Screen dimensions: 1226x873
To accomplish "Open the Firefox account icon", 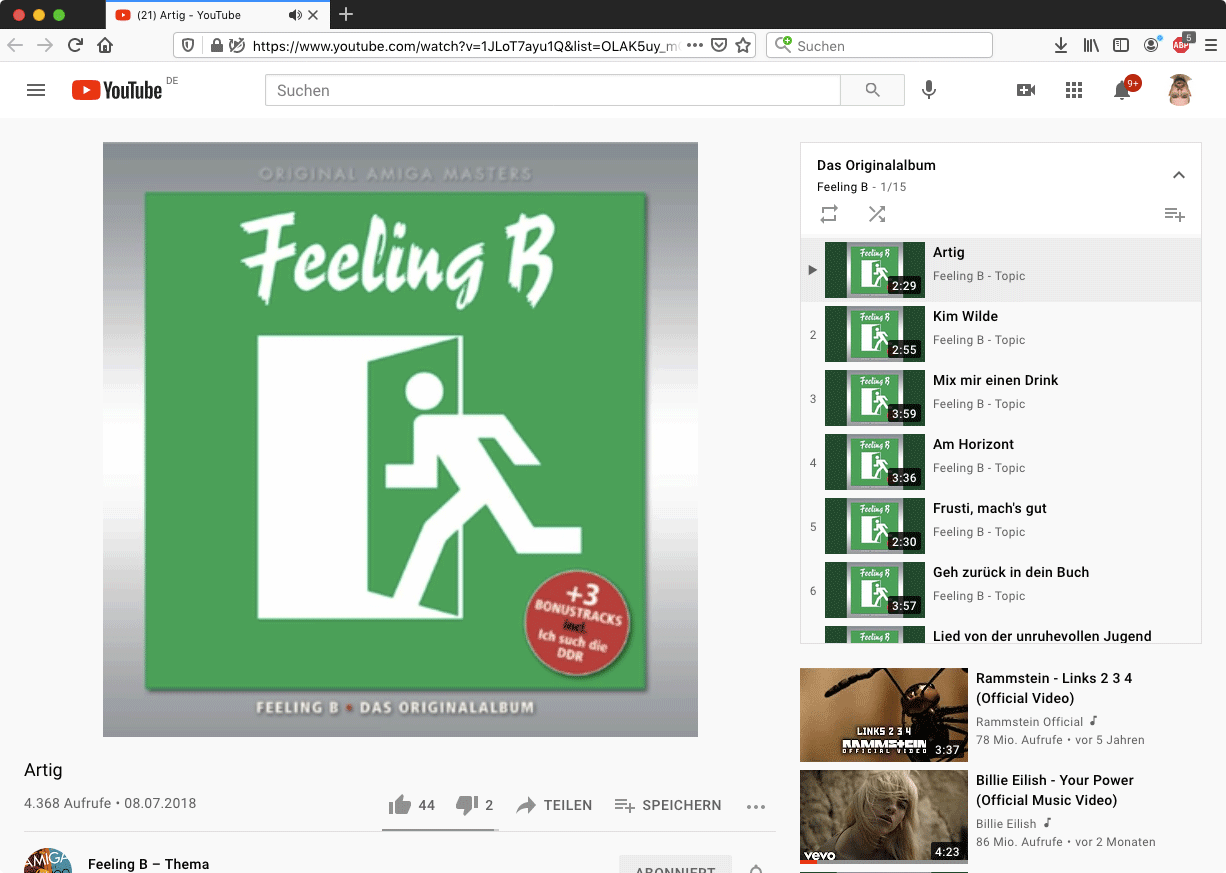I will tap(1151, 45).
